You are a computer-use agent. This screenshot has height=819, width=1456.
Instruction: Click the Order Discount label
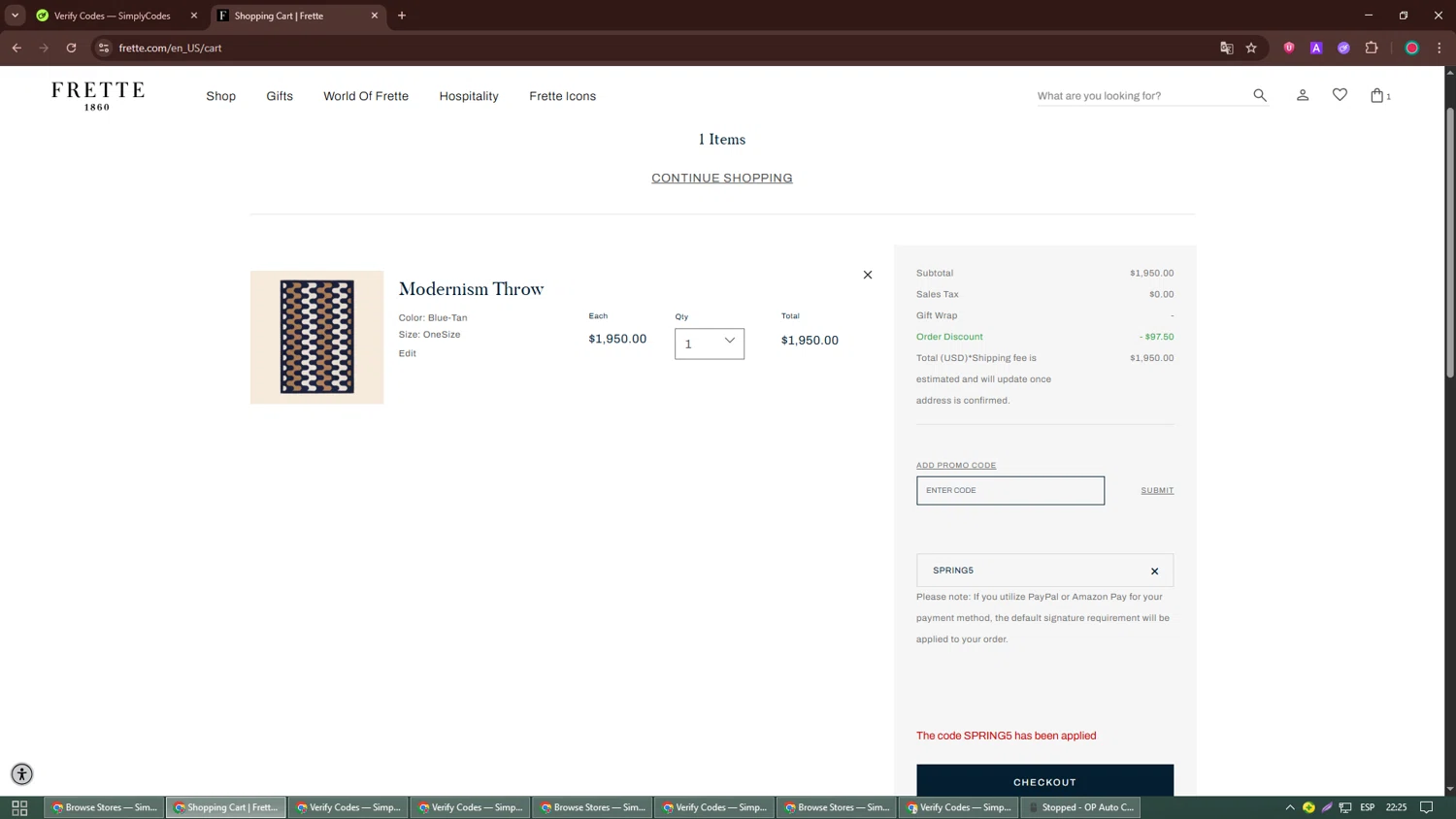[x=949, y=337]
